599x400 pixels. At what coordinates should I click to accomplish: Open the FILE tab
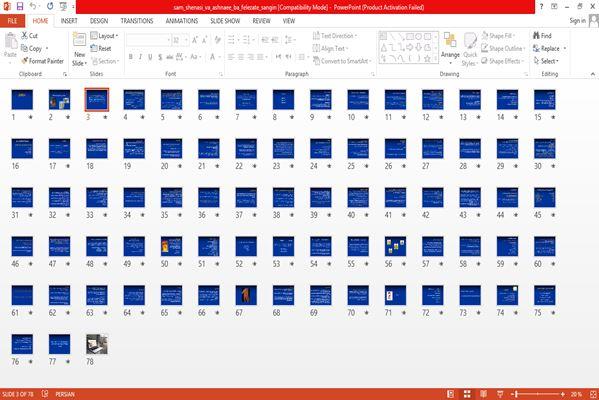click(12, 21)
